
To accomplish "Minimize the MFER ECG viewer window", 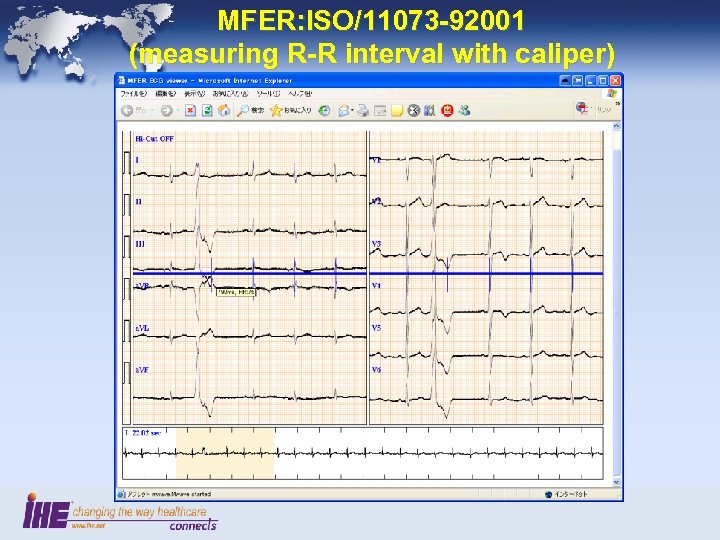I will (591, 81).
